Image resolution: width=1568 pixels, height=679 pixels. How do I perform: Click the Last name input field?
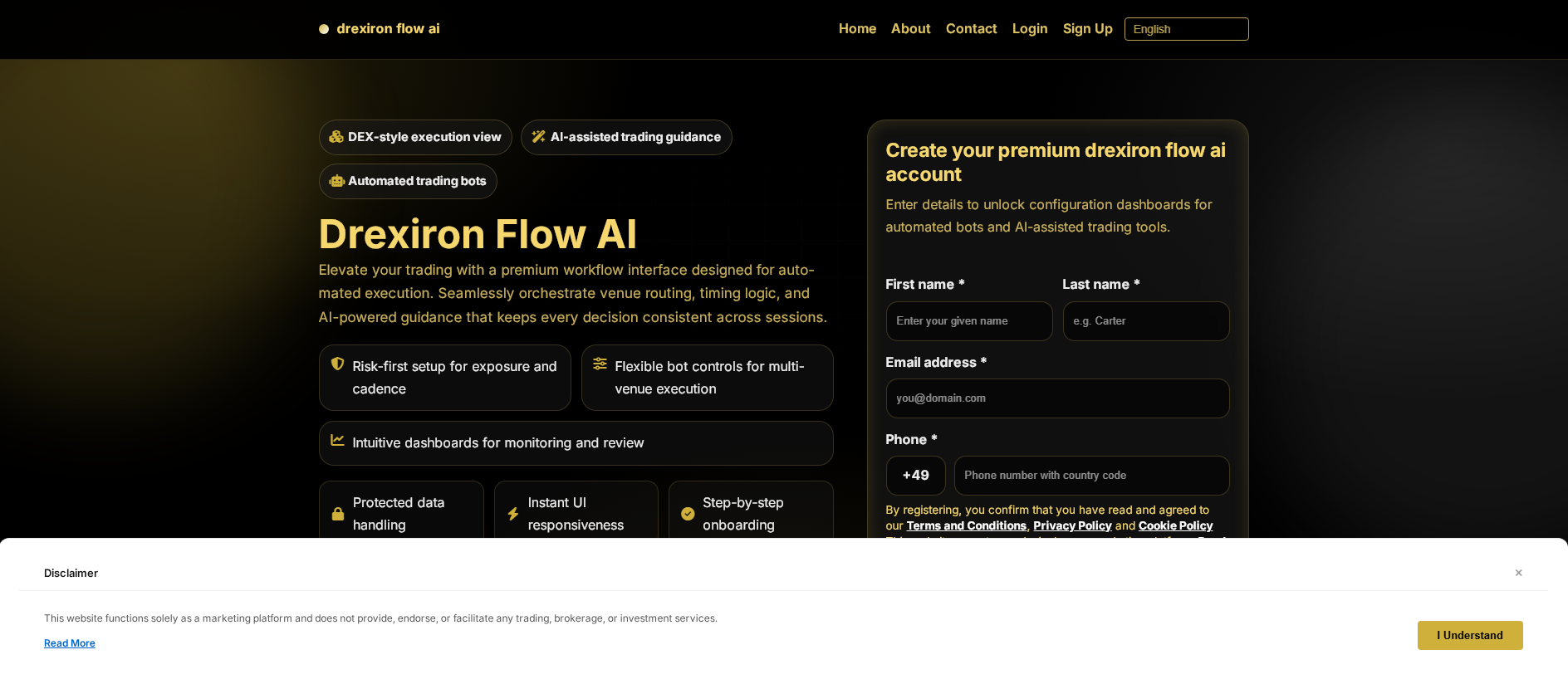[1146, 321]
